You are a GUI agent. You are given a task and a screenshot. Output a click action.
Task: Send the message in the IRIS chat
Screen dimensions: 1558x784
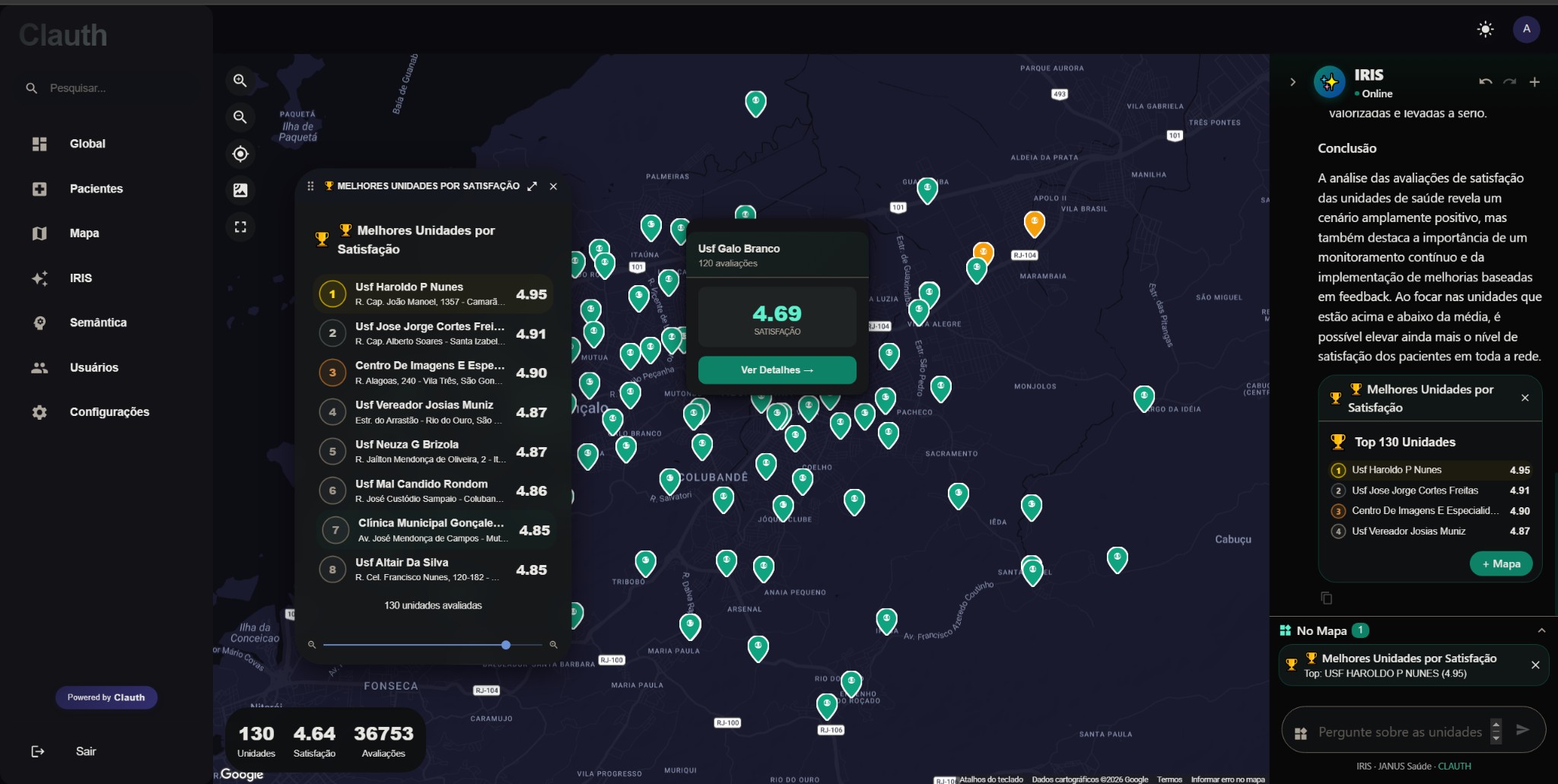(x=1522, y=730)
